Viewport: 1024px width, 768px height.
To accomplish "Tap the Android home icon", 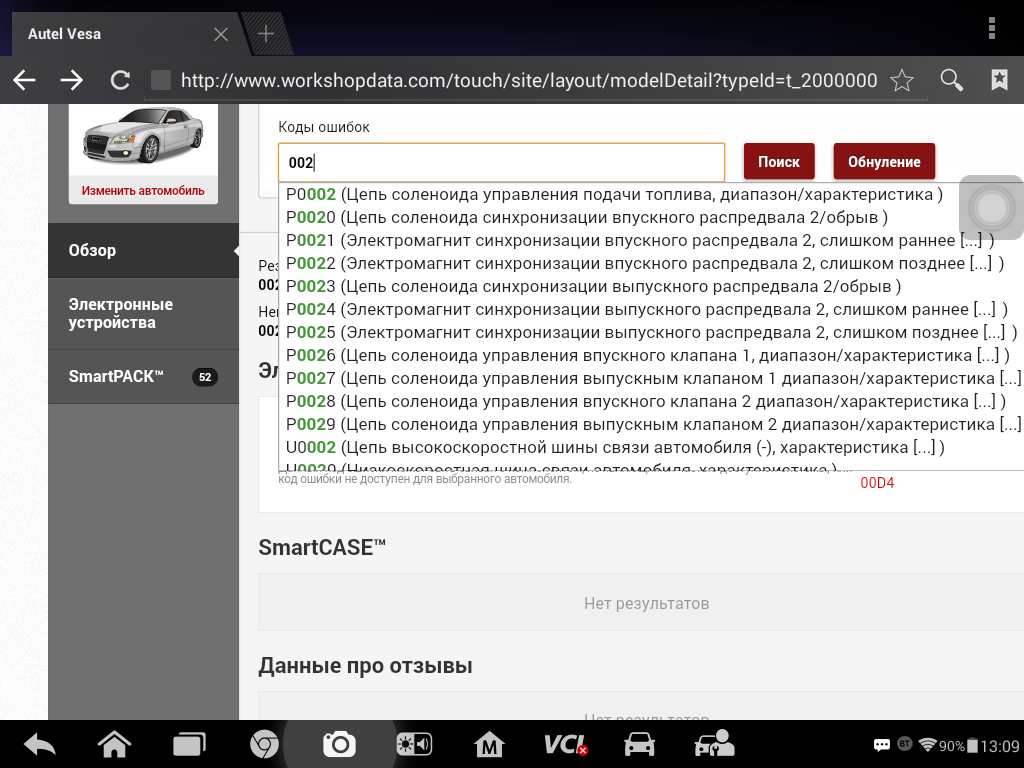I will [114, 744].
